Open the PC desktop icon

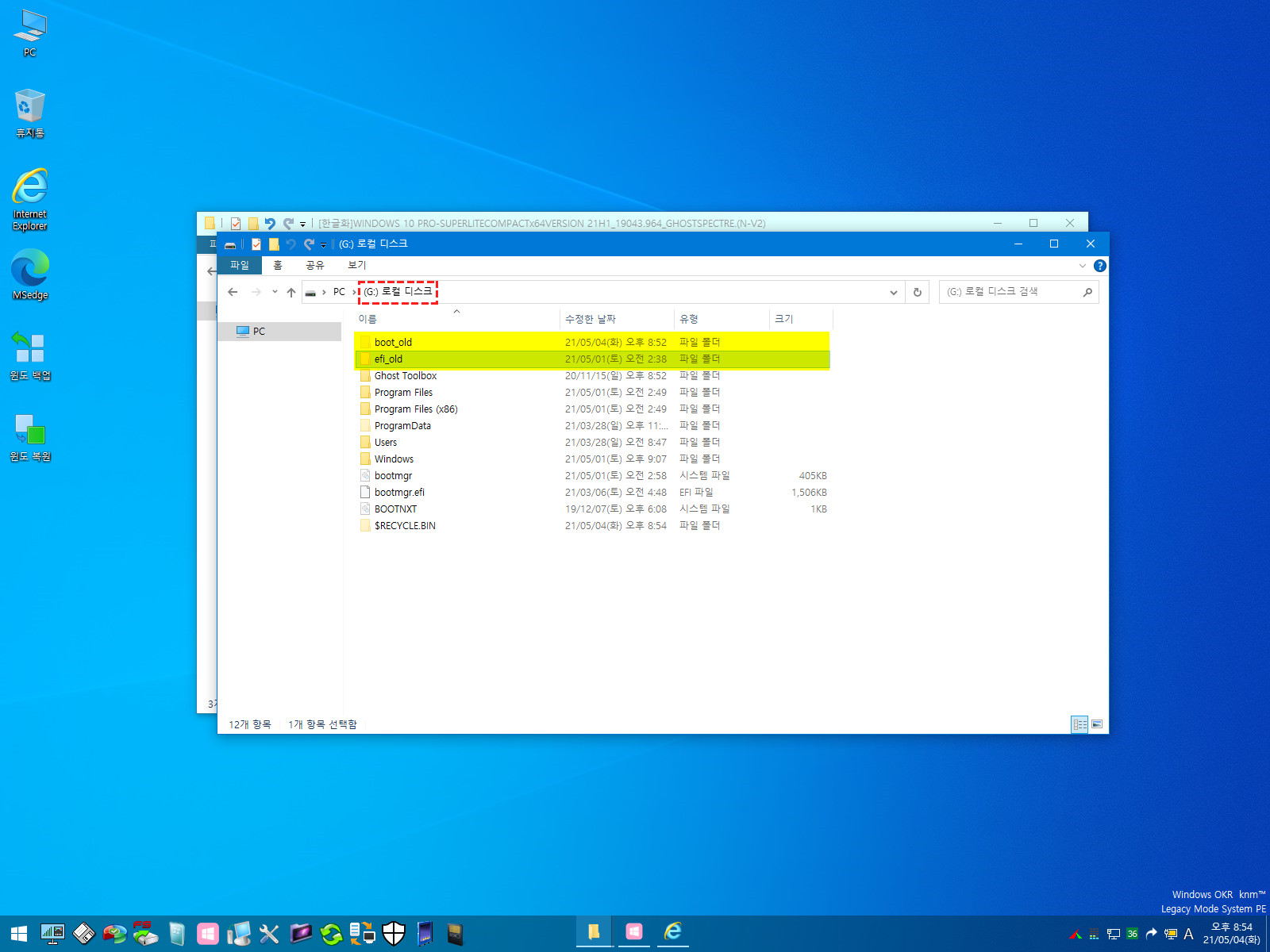coord(30,33)
